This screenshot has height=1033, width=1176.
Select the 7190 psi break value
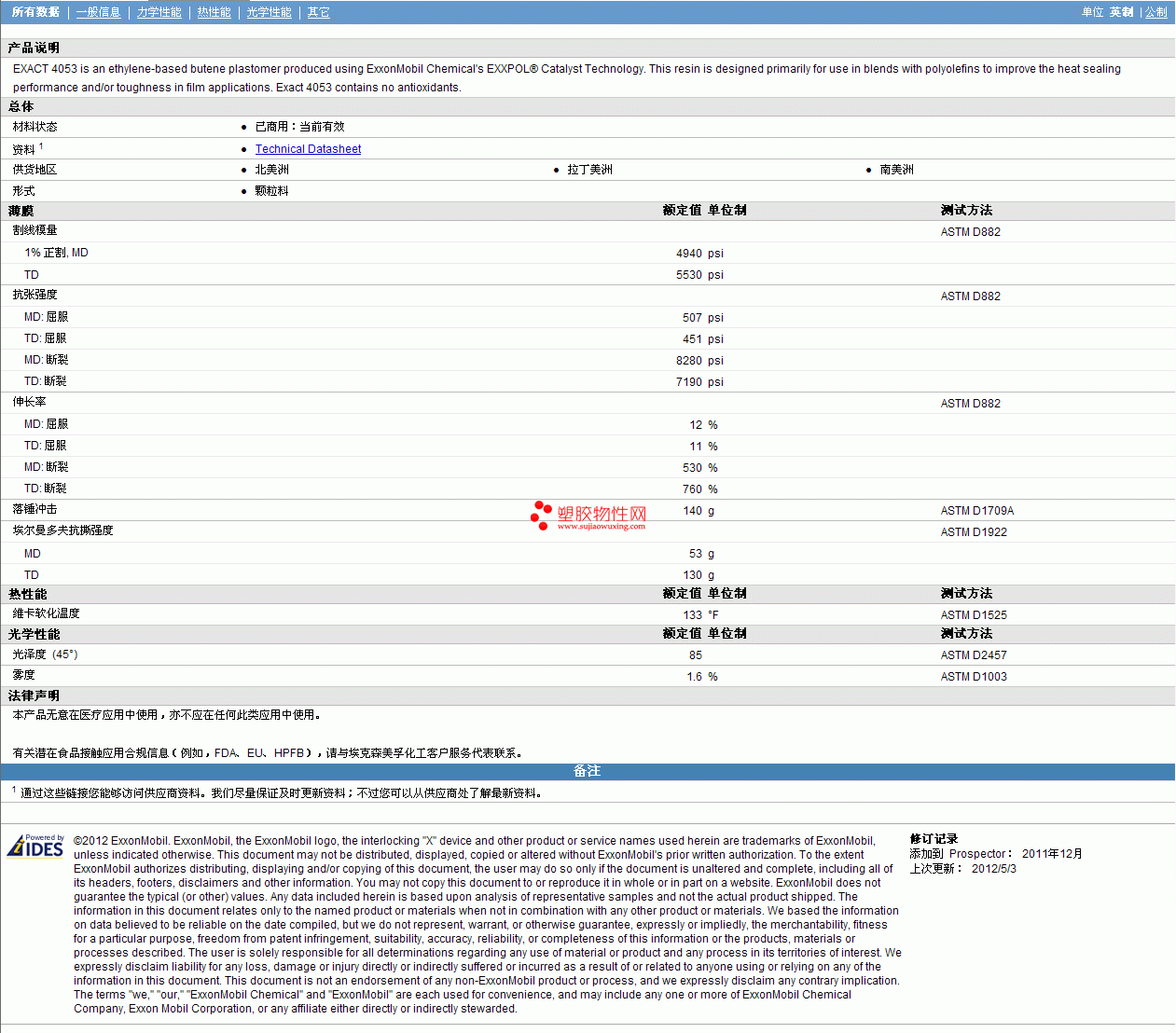(x=699, y=382)
